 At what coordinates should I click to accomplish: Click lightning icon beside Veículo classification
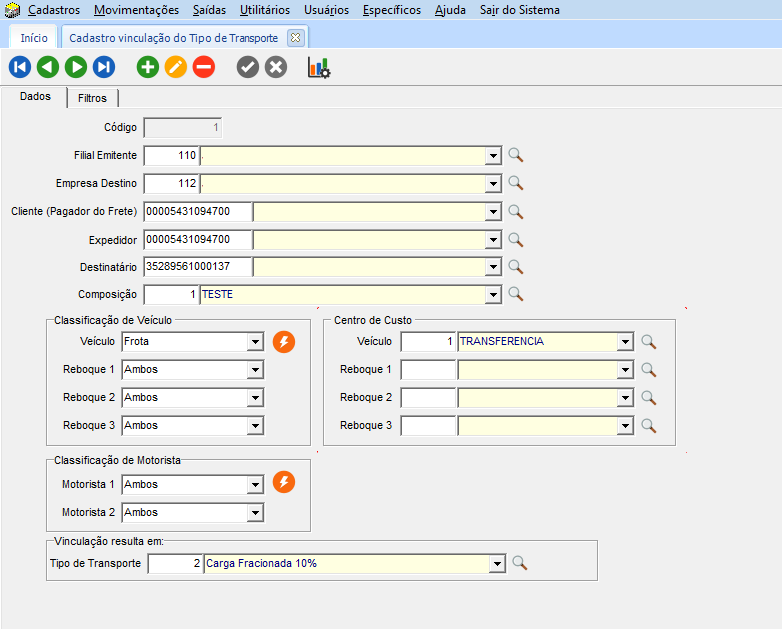pyautogui.click(x=284, y=342)
